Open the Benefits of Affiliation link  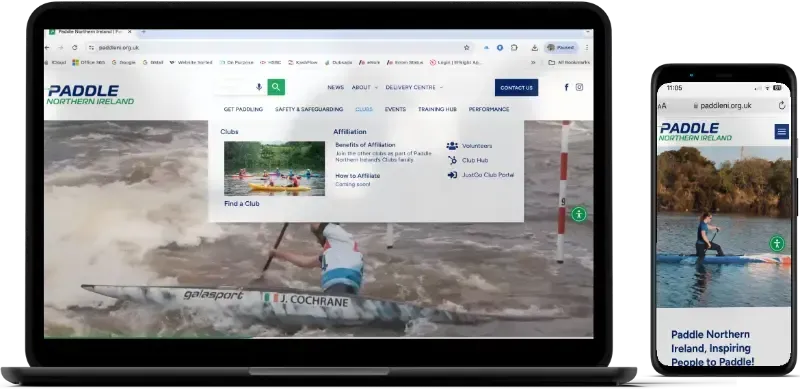click(365, 145)
